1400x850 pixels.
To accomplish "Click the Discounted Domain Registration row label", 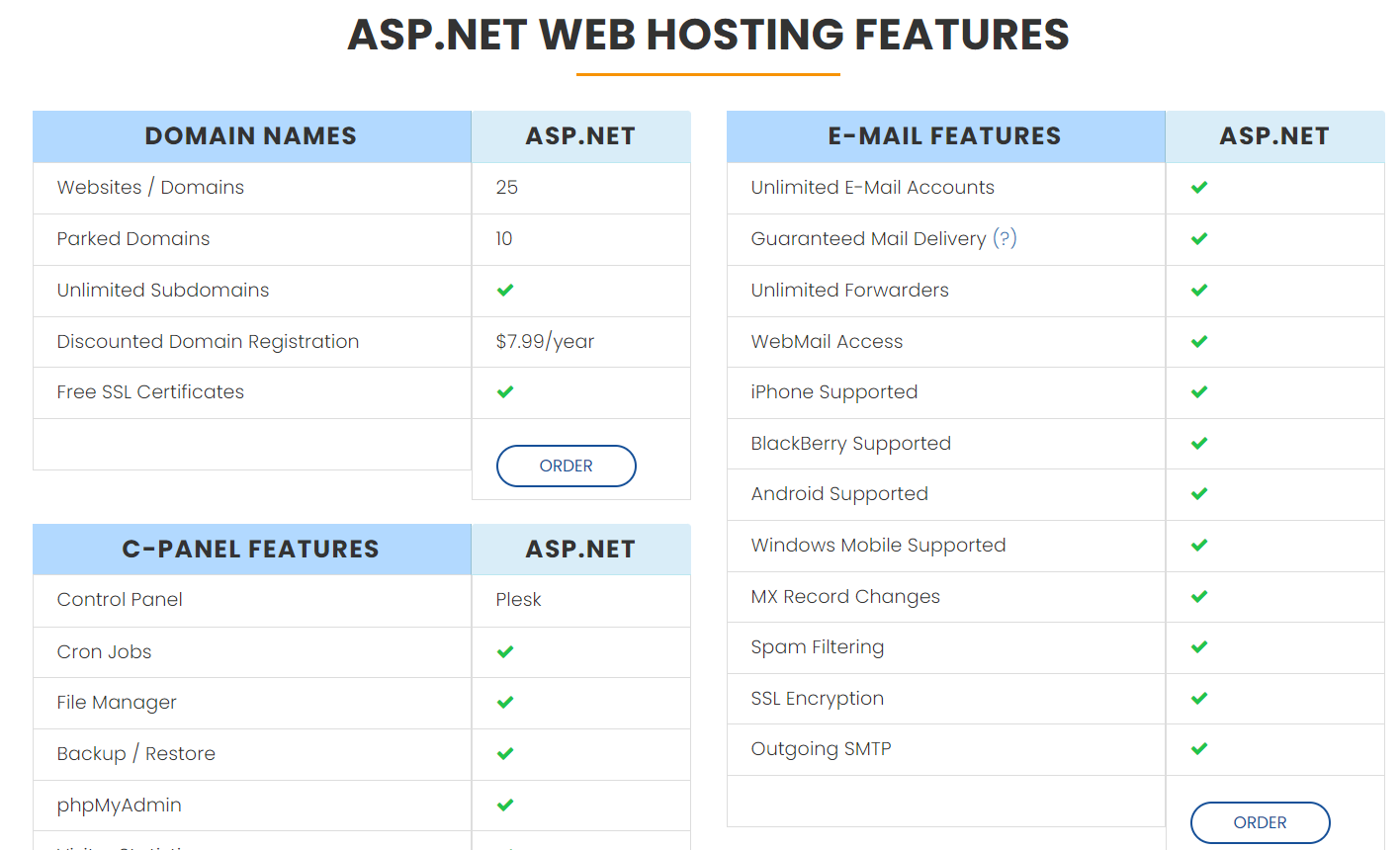I will pos(208,341).
